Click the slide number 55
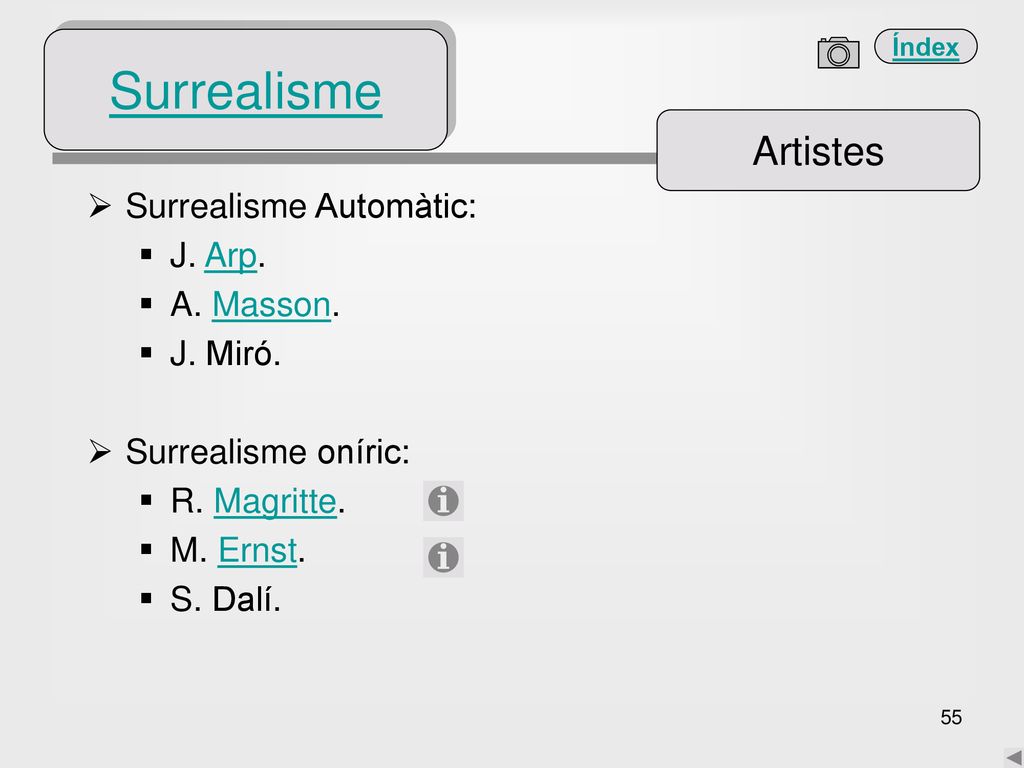The height and width of the screenshot is (768, 1024). pos(951,717)
